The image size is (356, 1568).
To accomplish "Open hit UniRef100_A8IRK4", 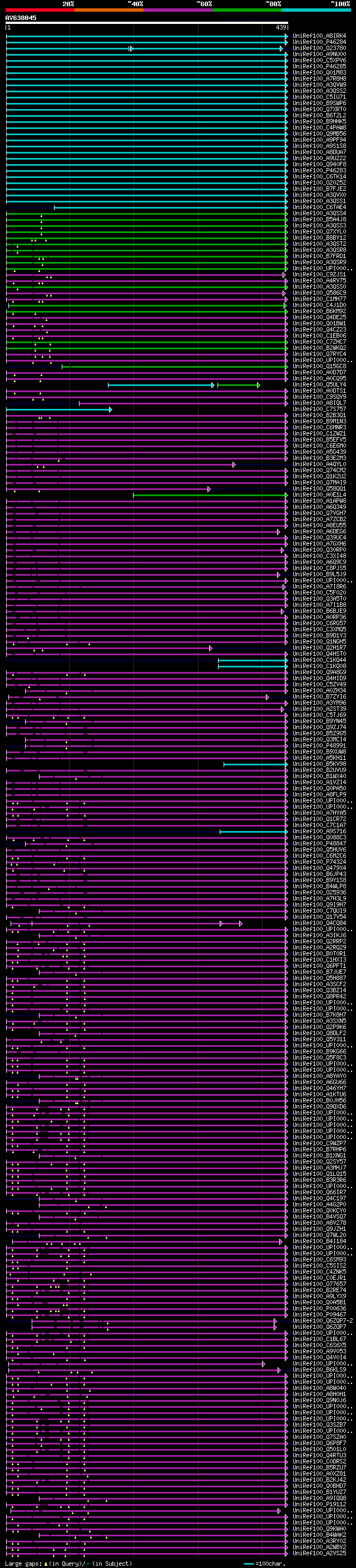I will [x=319, y=36].
